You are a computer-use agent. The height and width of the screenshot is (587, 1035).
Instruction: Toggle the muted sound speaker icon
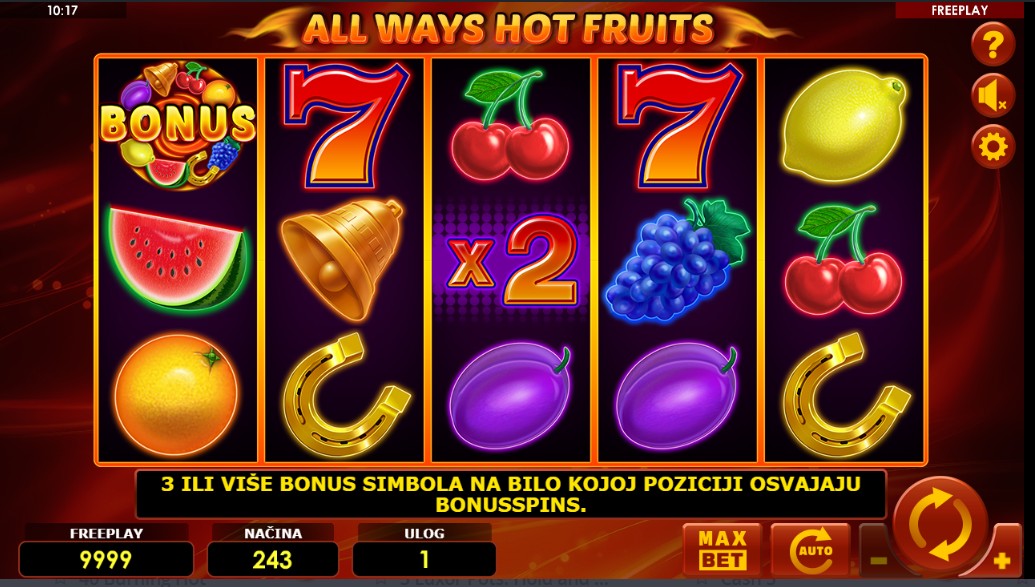click(x=993, y=96)
